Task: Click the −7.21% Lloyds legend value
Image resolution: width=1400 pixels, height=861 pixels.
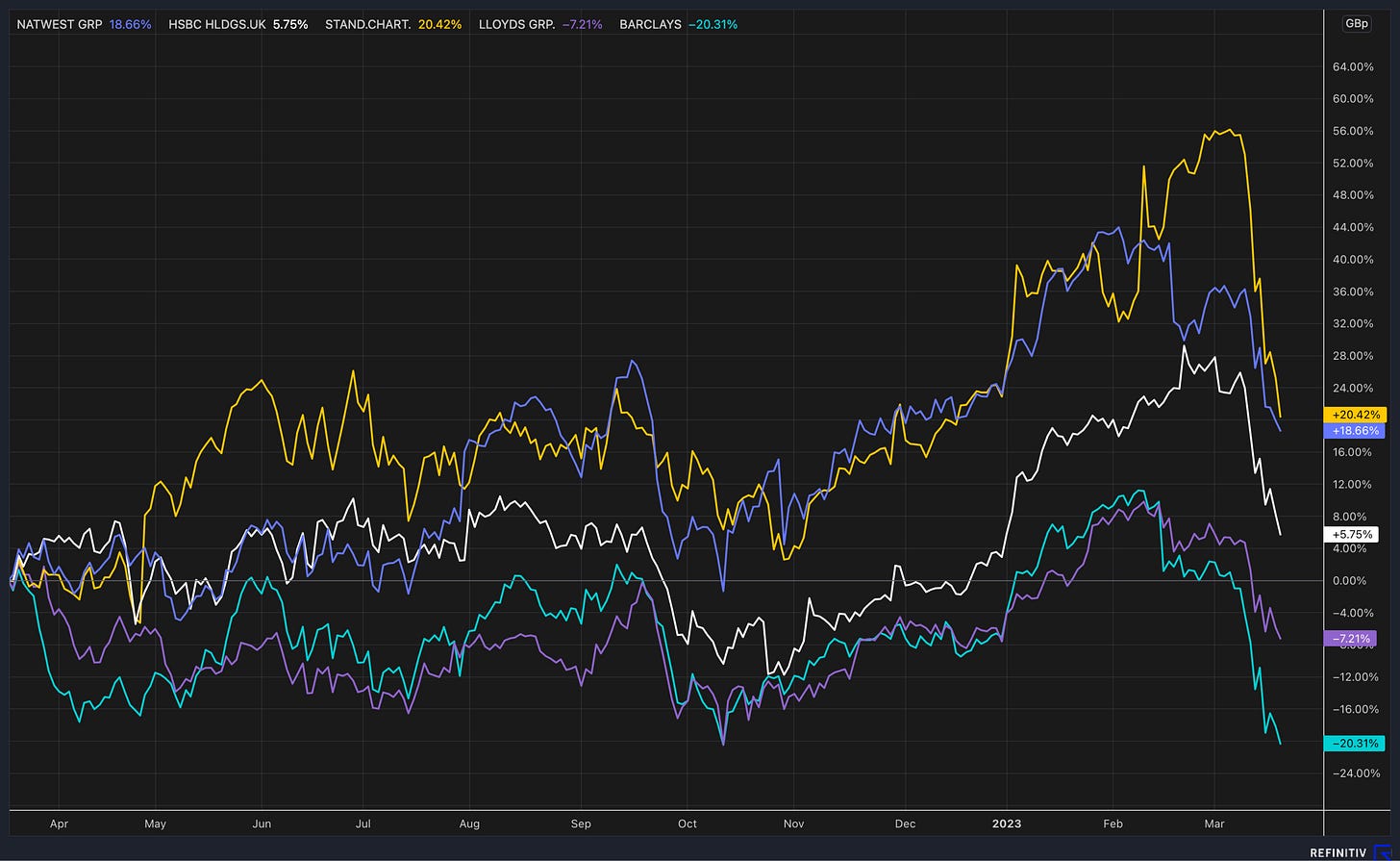Action: pyautogui.click(x=582, y=24)
